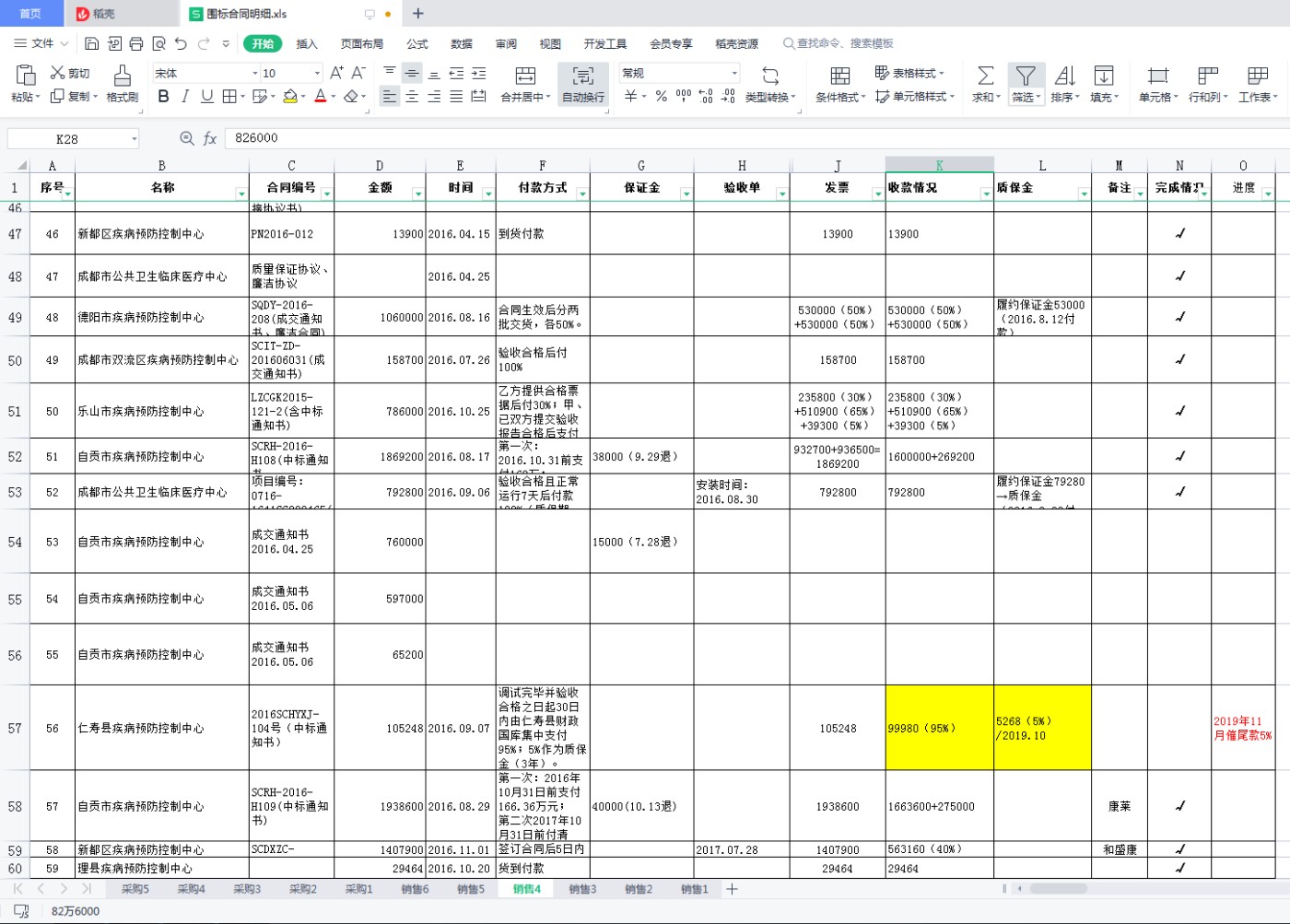Click the 剪切 (Cut) button
The image size is (1290, 924).
[70, 73]
